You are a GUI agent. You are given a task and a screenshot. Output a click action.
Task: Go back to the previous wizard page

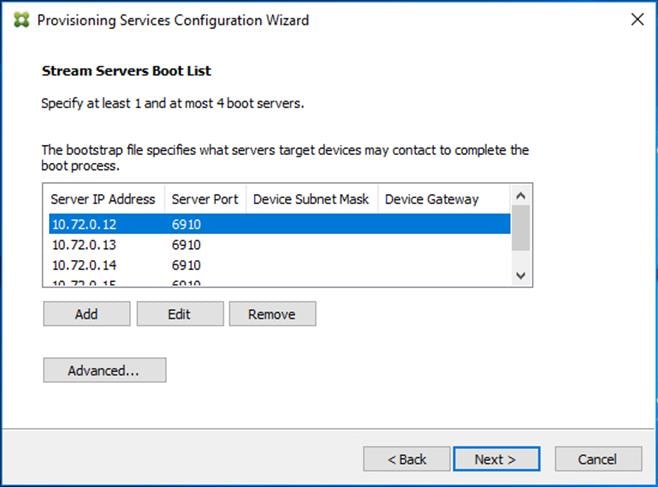point(406,459)
